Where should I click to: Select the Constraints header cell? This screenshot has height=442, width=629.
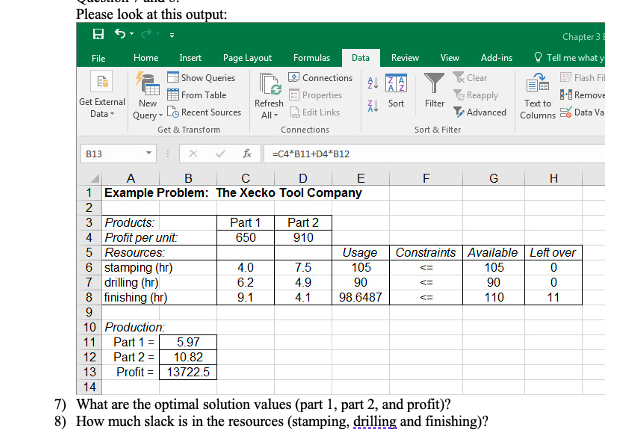click(x=426, y=253)
